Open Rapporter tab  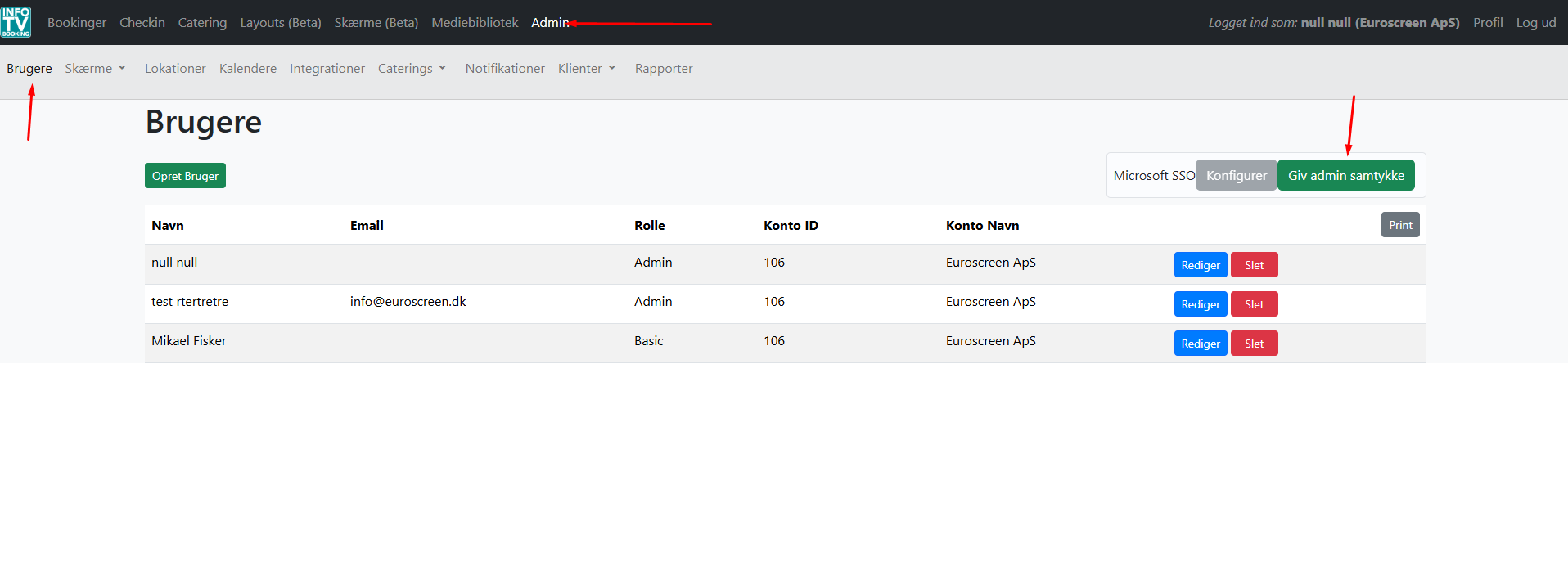tap(664, 69)
